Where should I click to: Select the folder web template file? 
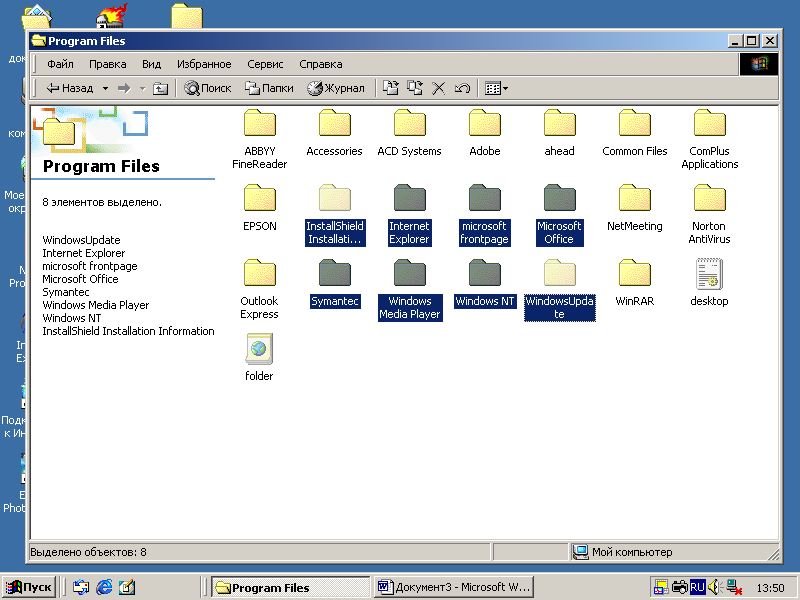tap(259, 357)
